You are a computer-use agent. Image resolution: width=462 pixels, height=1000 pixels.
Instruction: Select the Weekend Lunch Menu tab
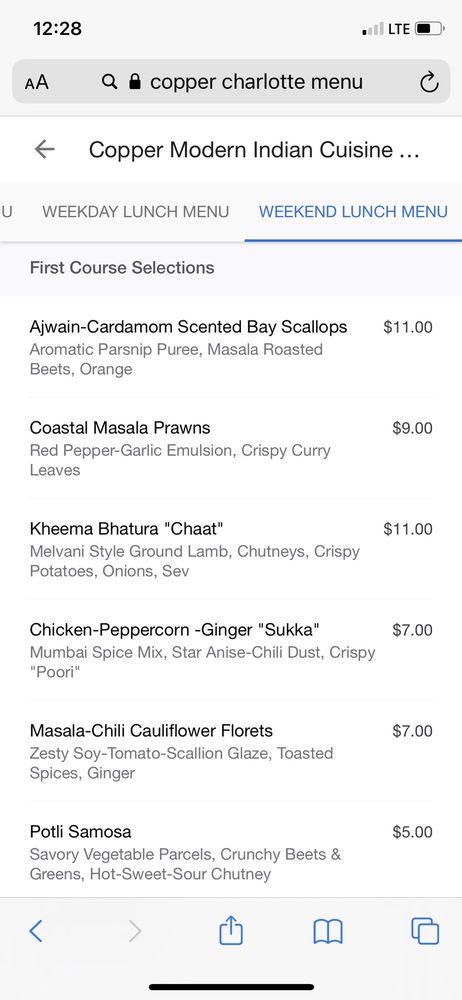[x=353, y=212]
